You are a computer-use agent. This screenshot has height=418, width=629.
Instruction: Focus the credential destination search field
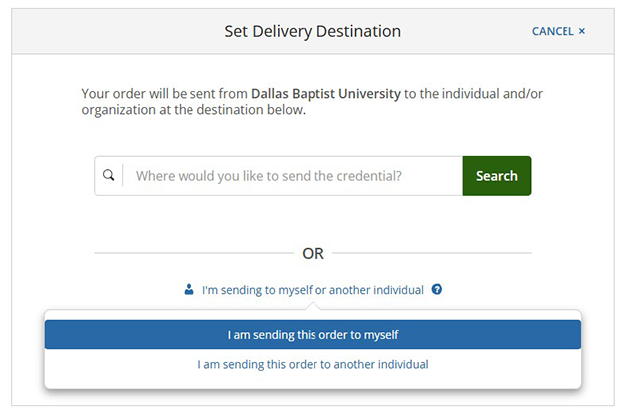pos(290,176)
